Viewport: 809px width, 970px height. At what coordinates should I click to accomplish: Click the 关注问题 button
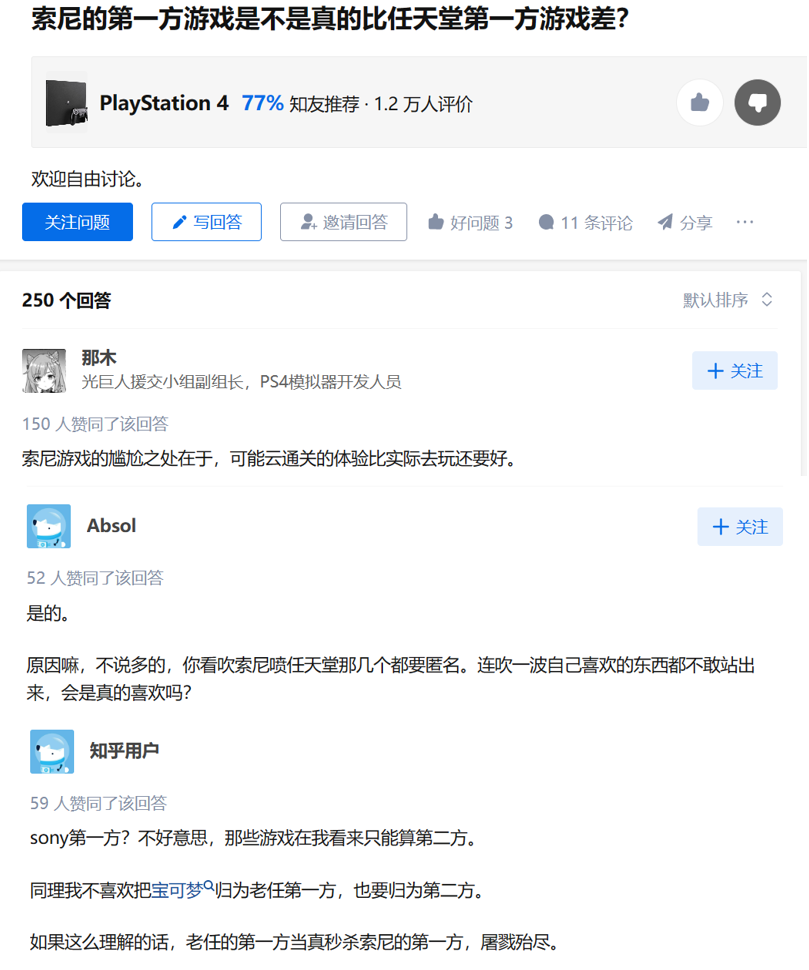tap(77, 222)
